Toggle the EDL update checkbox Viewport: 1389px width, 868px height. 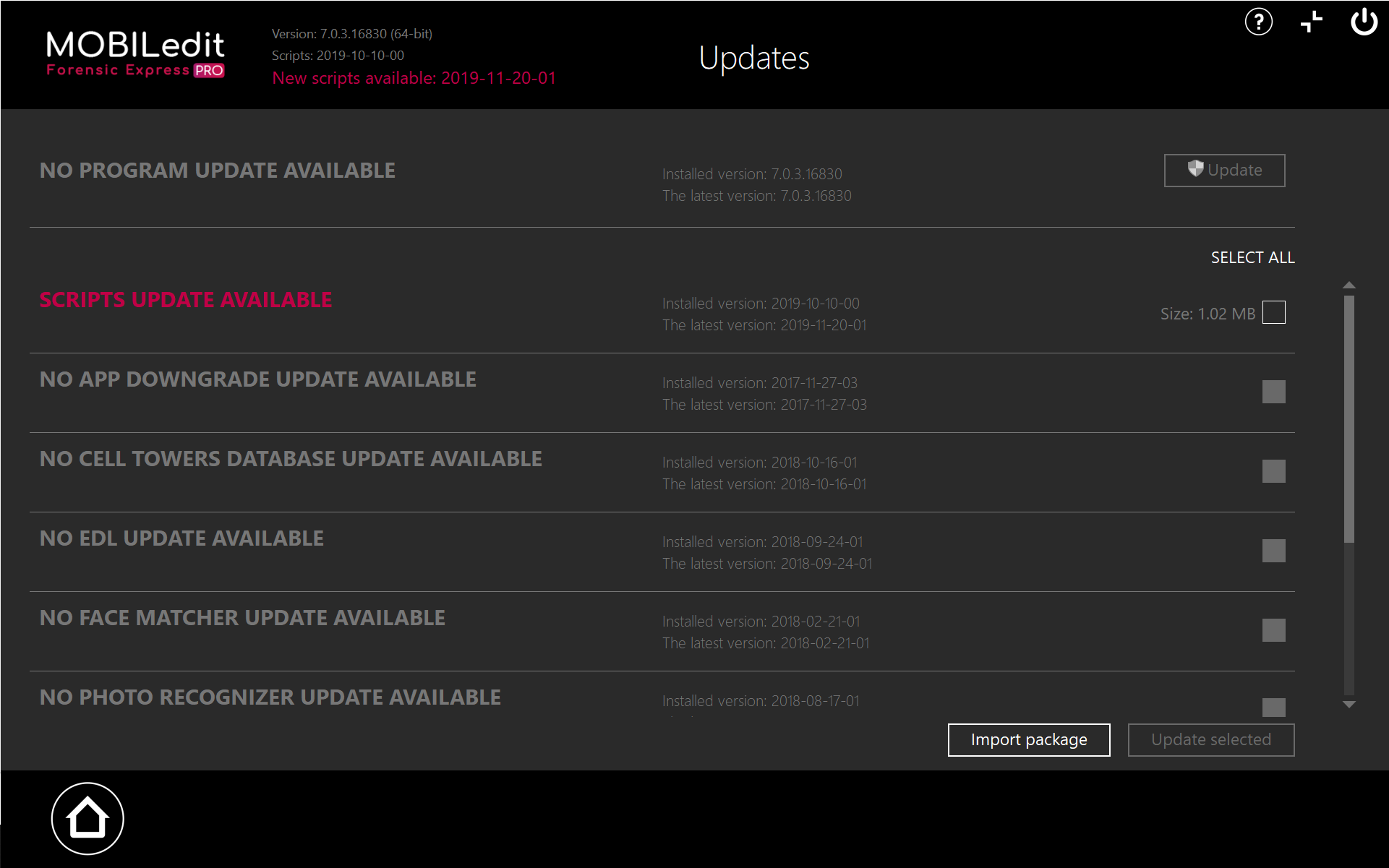pos(1273,551)
